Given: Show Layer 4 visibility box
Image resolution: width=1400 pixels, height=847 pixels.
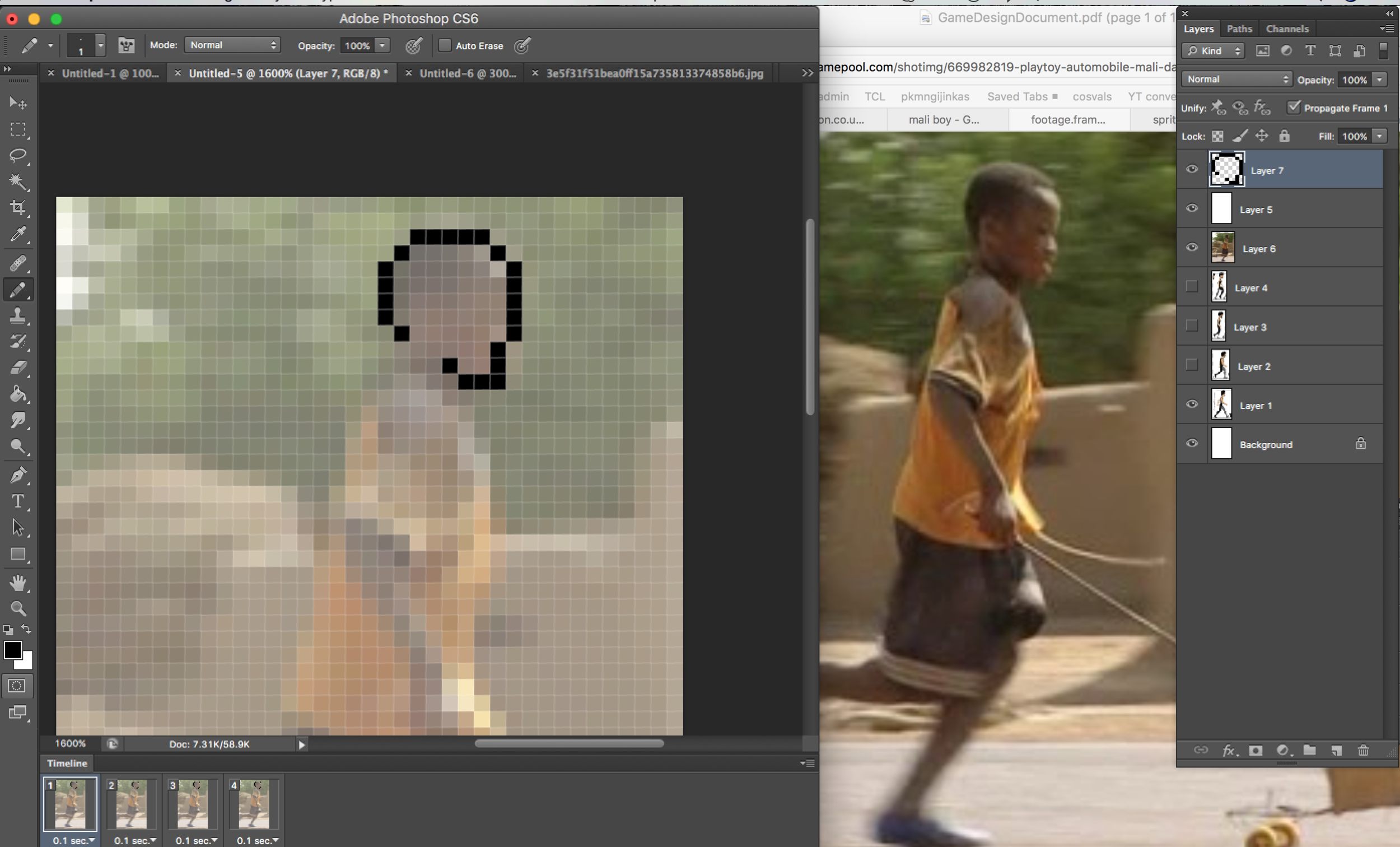Looking at the screenshot, I should point(1192,286).
